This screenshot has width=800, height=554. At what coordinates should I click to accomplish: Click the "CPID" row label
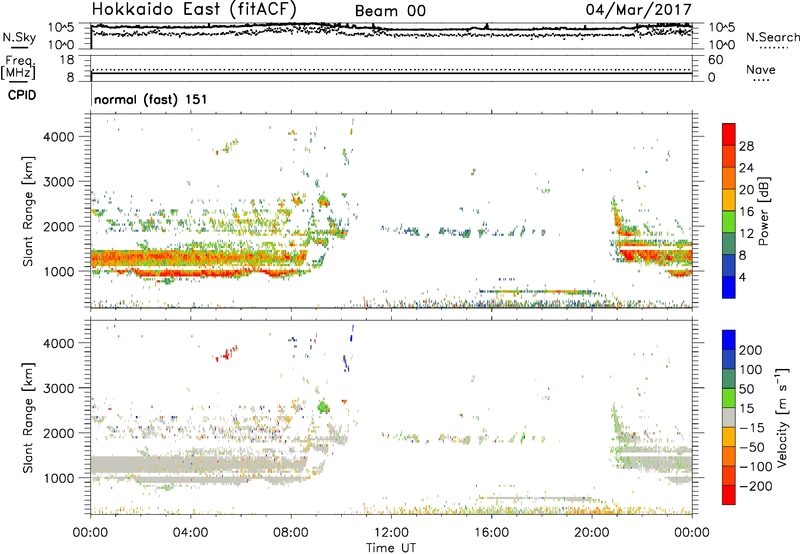click(22, 95)
